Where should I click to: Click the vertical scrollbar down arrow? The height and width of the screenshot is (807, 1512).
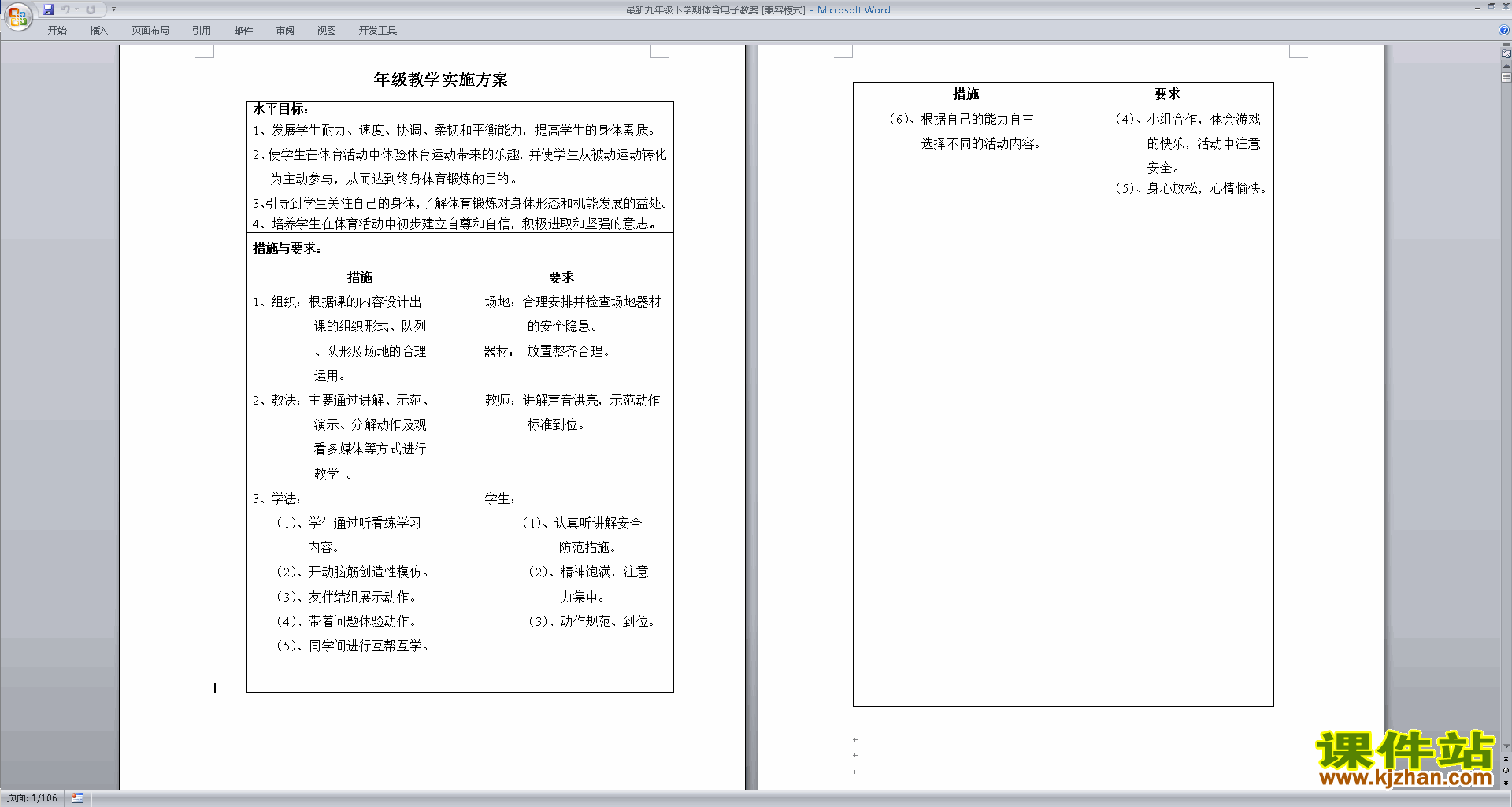coord(1506,746)
